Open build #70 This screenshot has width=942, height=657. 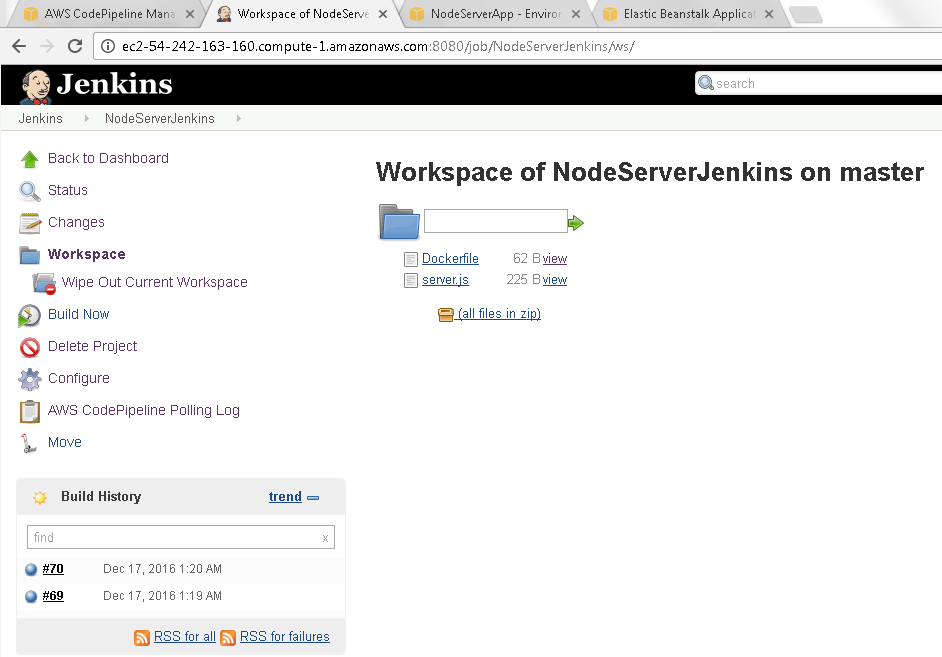point(53,569)
